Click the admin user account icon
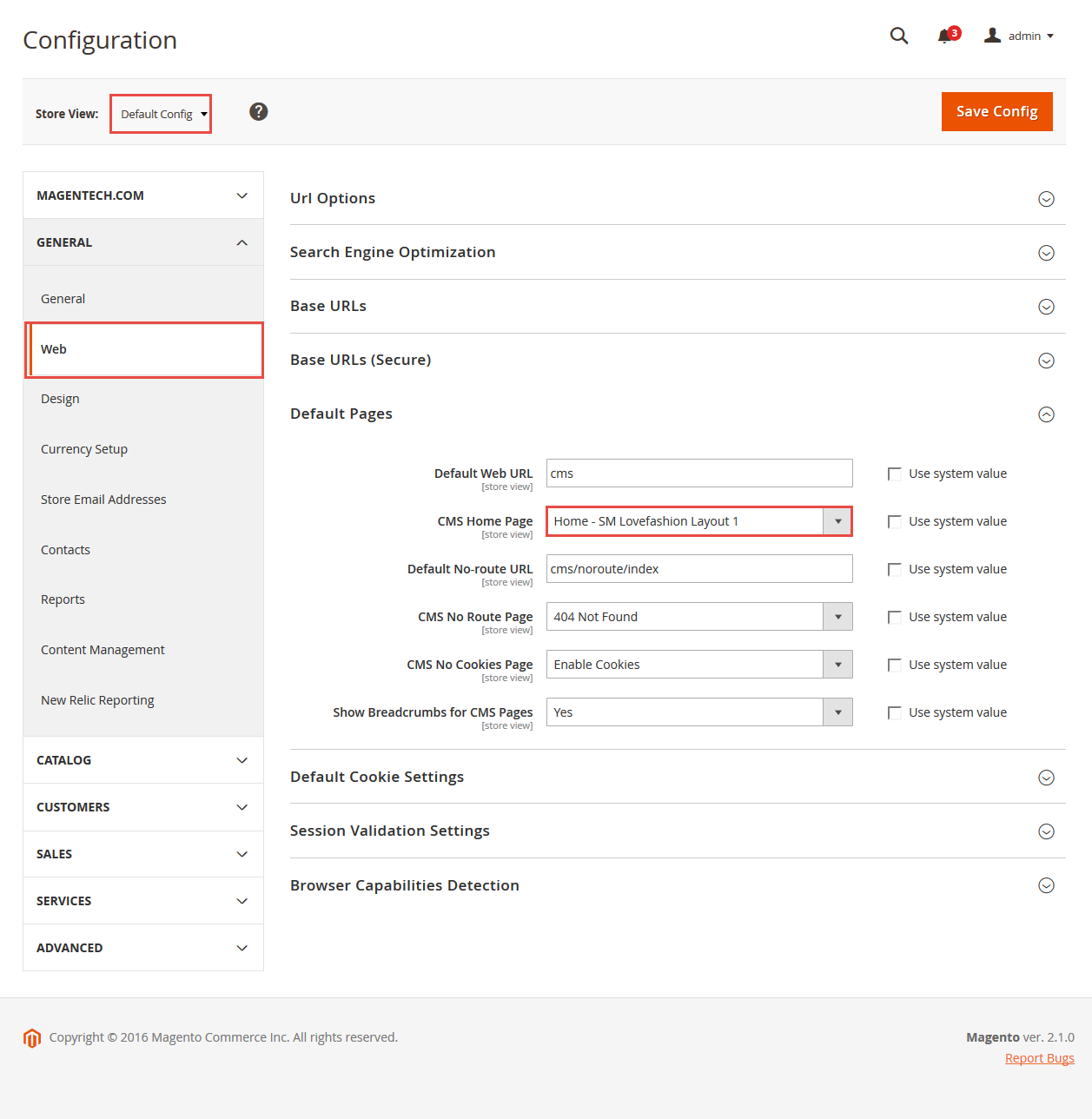The image size is (1092, 1119). 992,36
